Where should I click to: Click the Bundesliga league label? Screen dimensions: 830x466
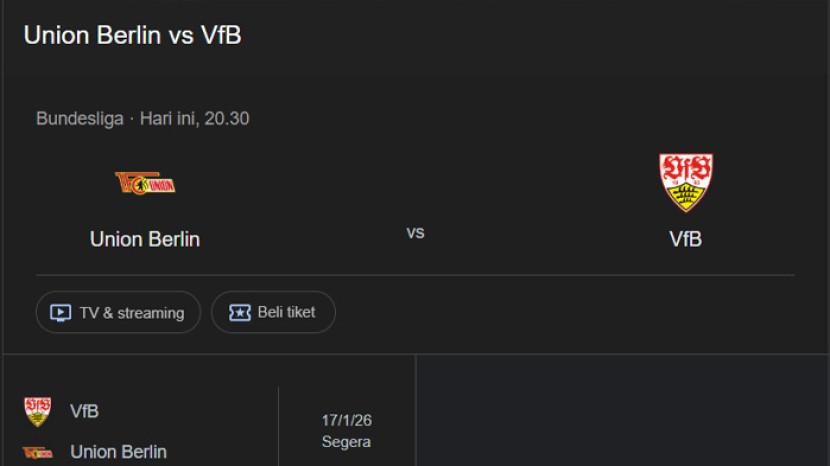pyautogui.click(x=79, y=119)
